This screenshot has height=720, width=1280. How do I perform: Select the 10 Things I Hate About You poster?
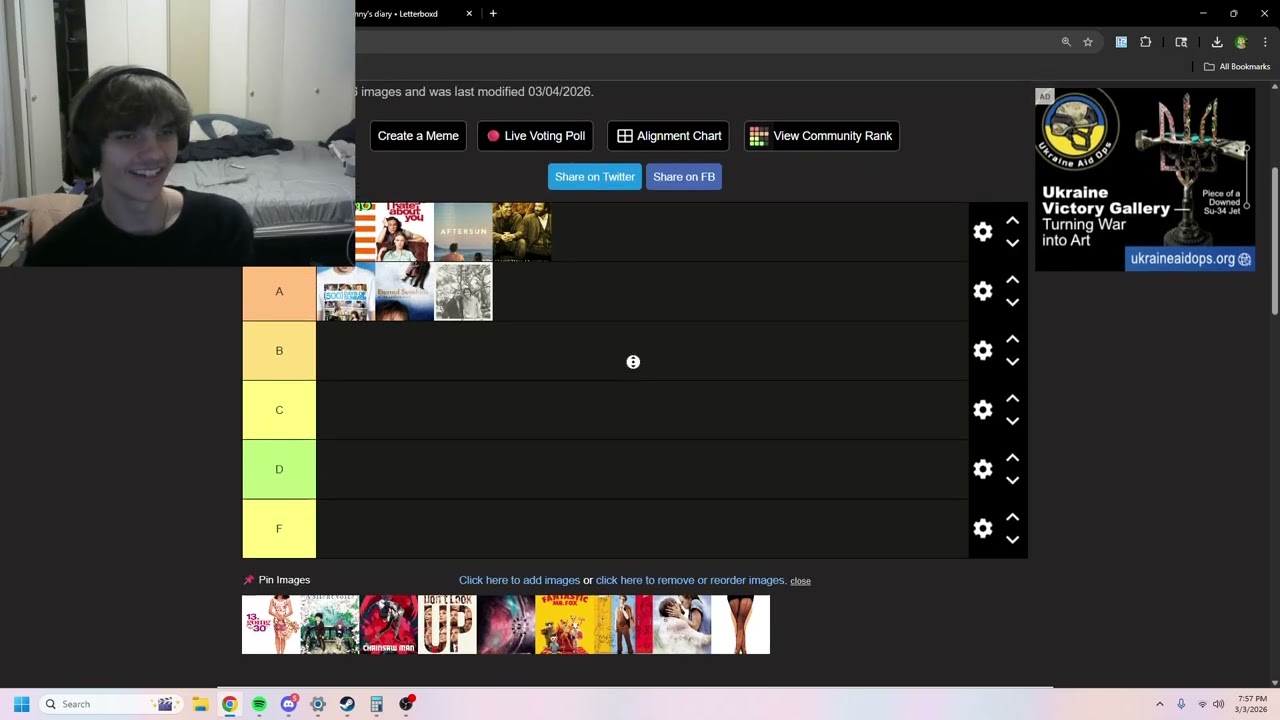pos(404,232)
